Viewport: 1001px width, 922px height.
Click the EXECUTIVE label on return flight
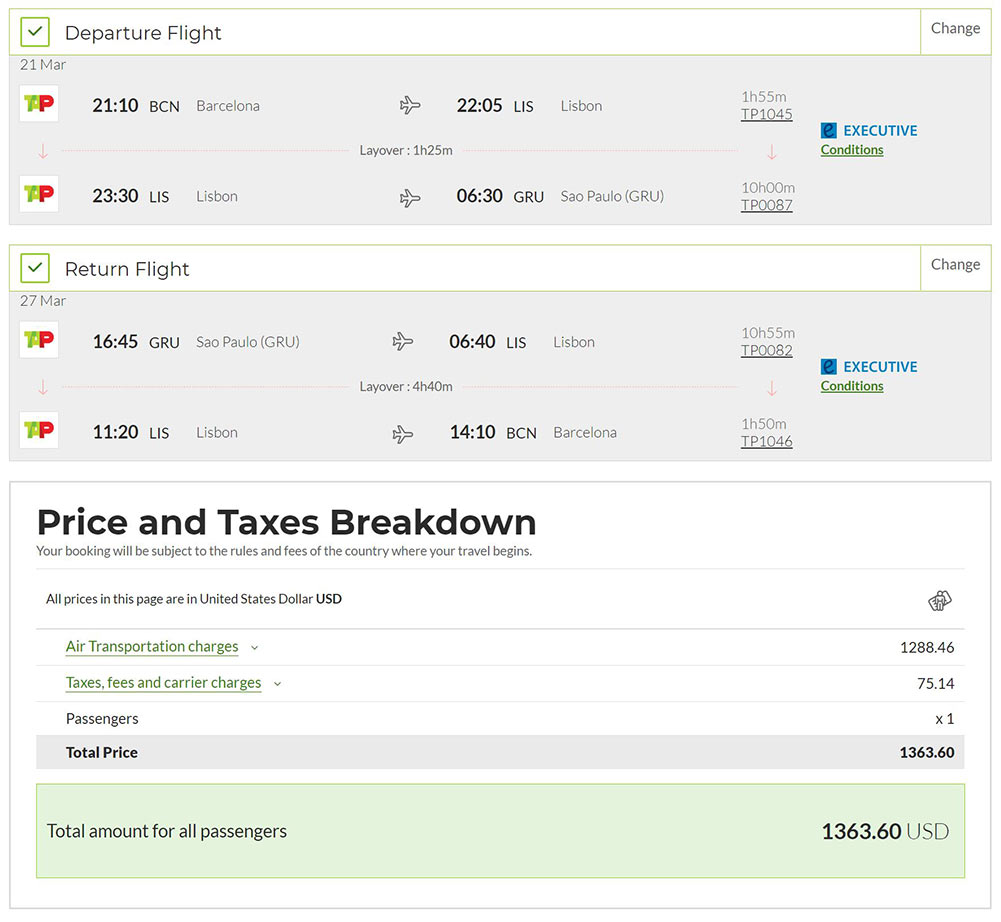[880, 367]
